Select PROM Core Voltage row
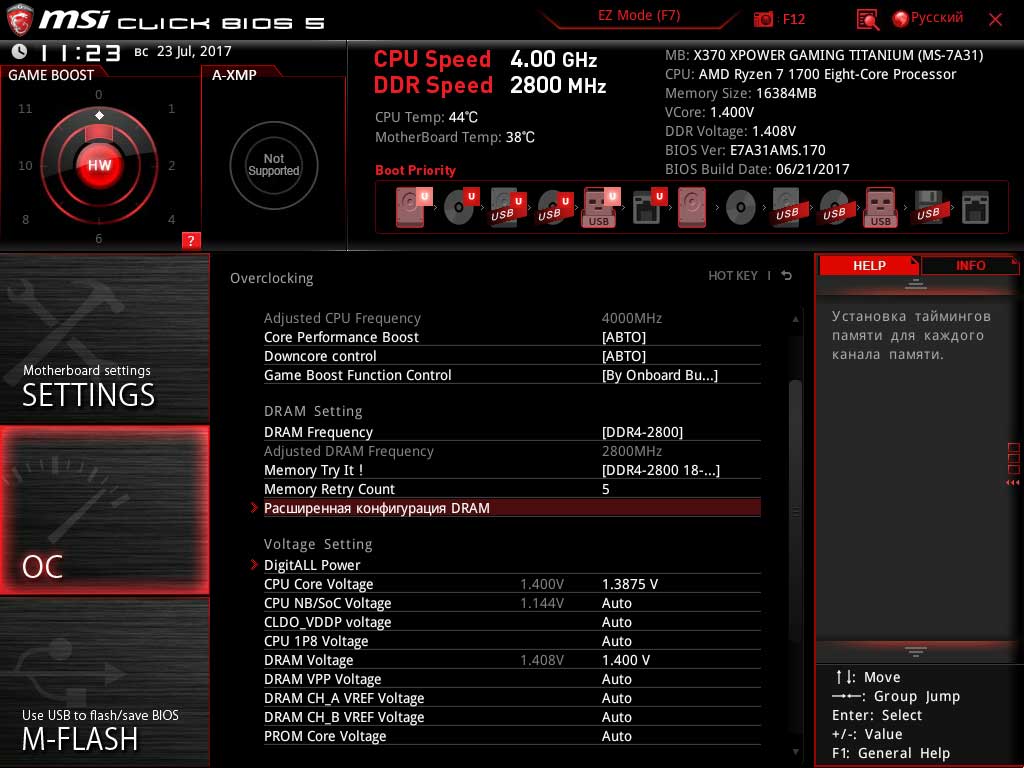The height and width of the screenshot is (768, 1024). (x=512, y=735)
